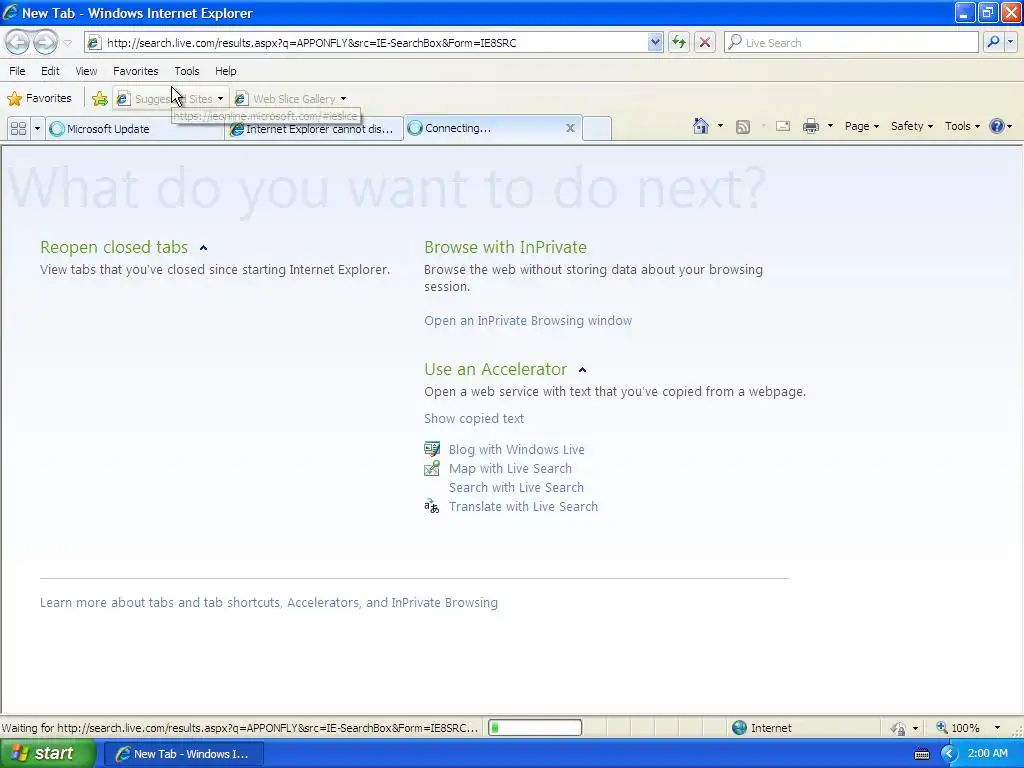Open the Page command menu
This screenshot has height=768, width=1024.
[x=861, y=126]
